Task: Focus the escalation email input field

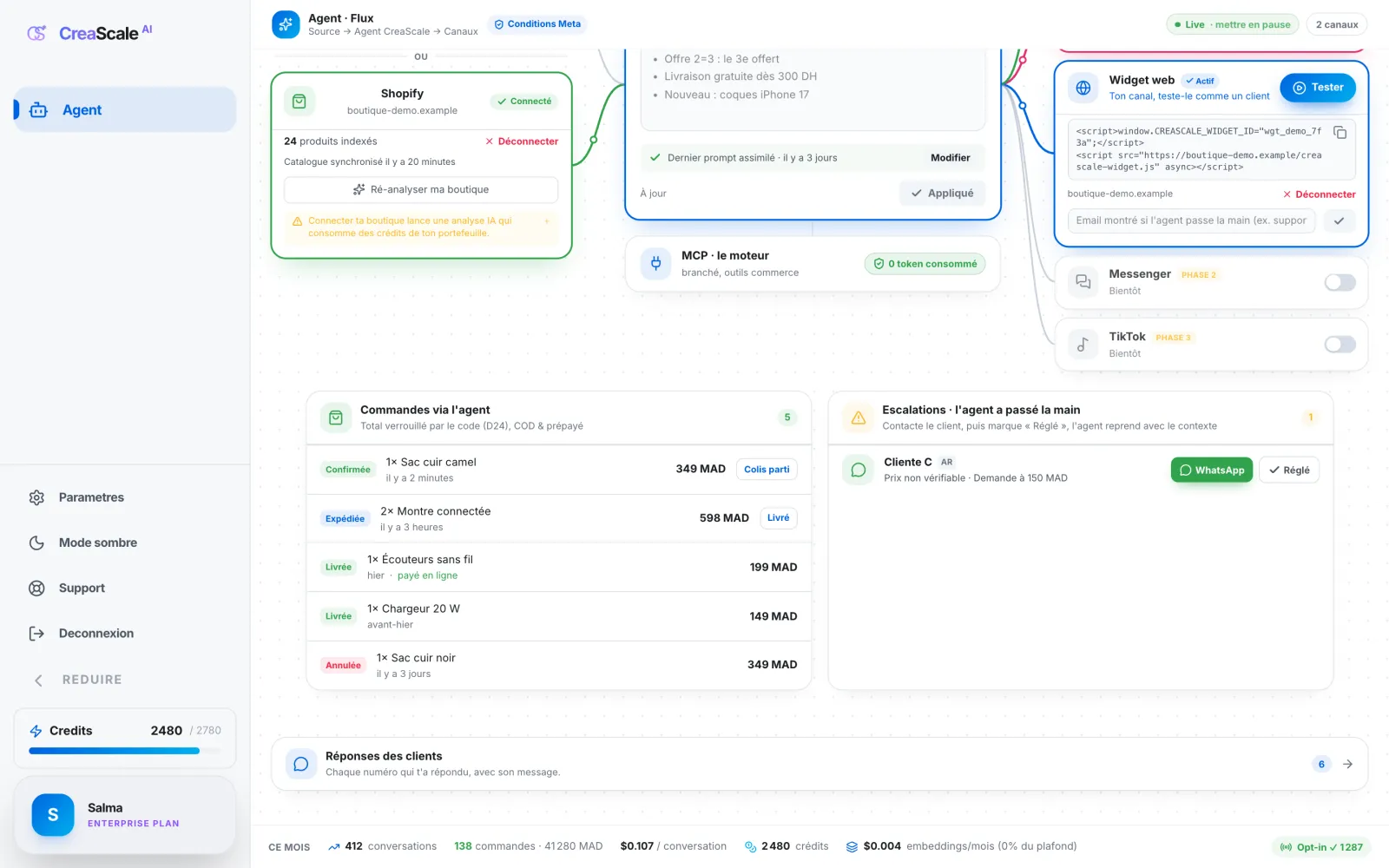Action: [x=1191, y=220]
